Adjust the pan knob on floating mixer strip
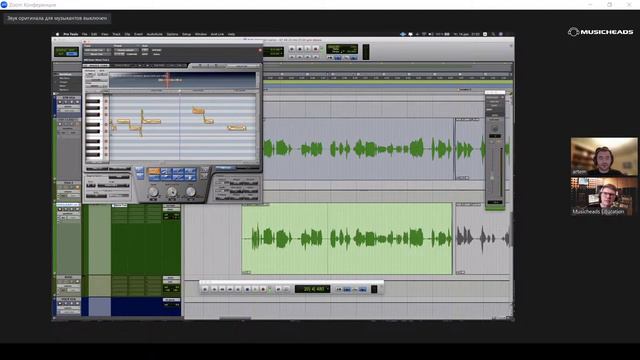The width and height of the screenshot is (640, 360). coord(495,129)
